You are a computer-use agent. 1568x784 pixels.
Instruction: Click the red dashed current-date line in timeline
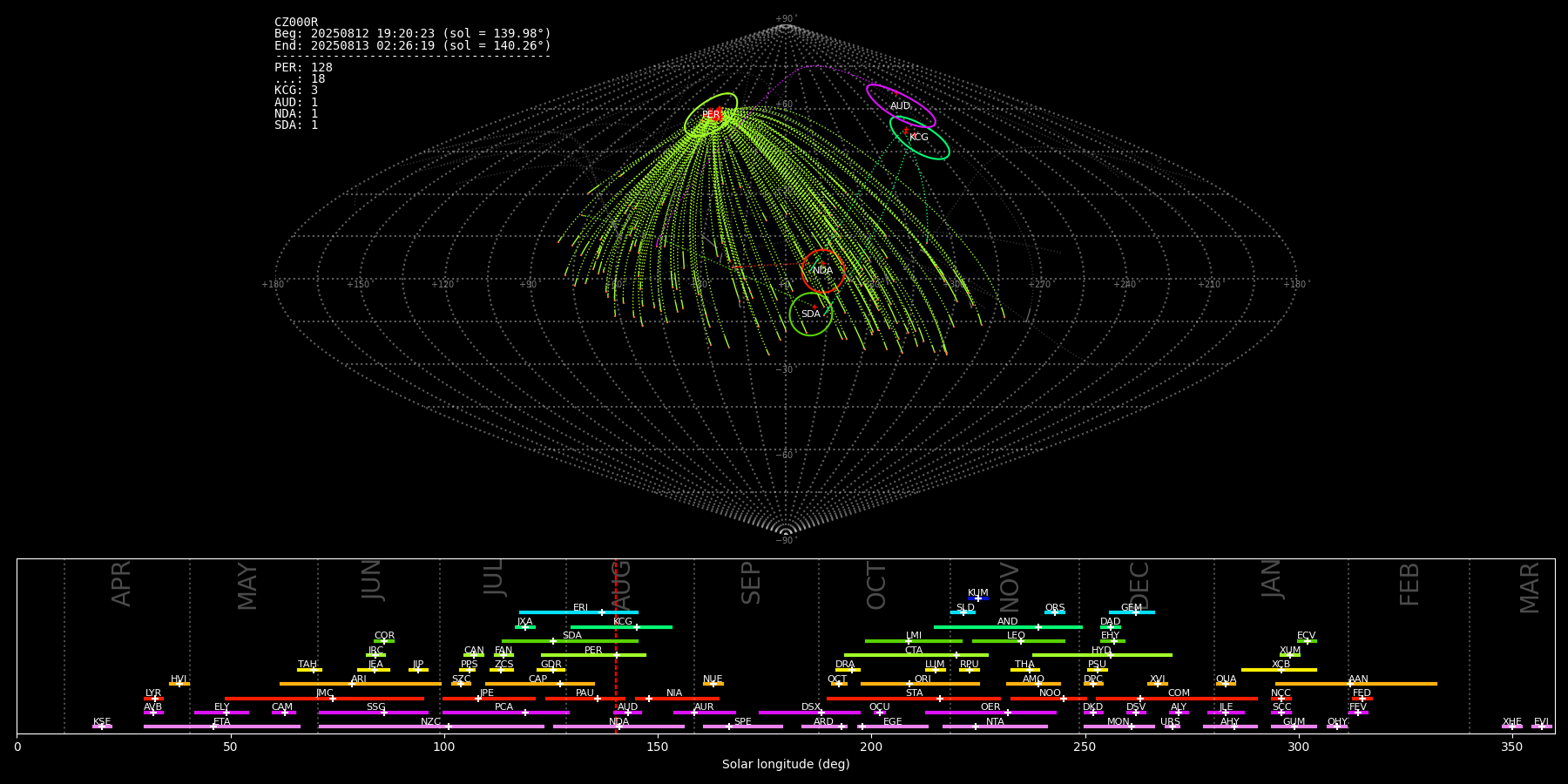point(616,645)
